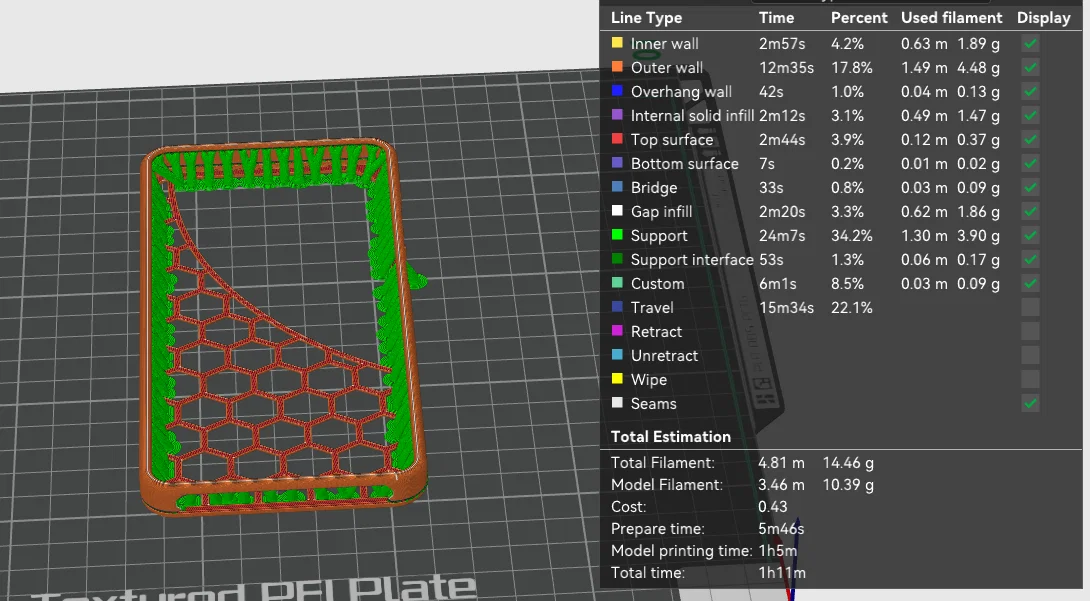The image size is (1090, 601).
Task: Toggle Inner wall display checkbox
Action: [1030, 44]
